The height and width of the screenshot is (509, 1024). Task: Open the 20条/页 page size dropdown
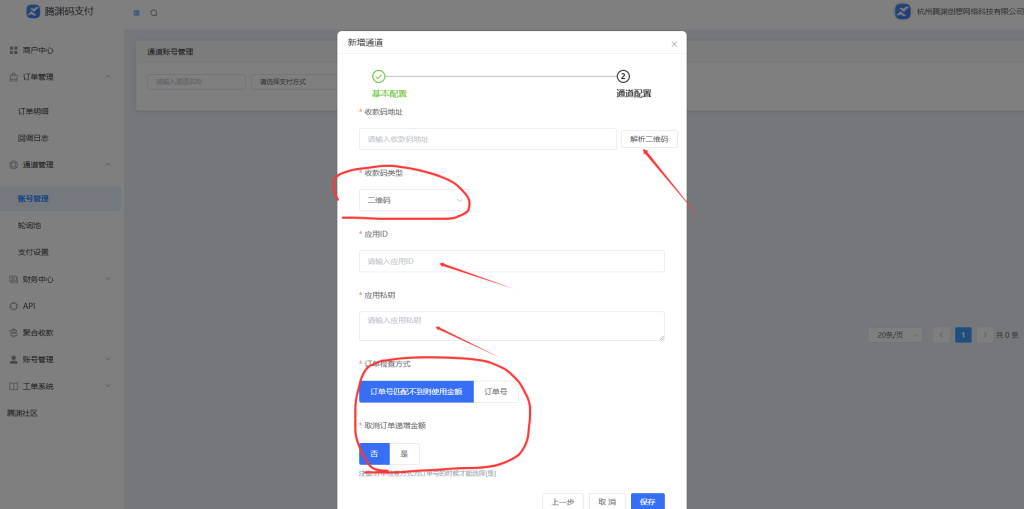tap(895, 335)
